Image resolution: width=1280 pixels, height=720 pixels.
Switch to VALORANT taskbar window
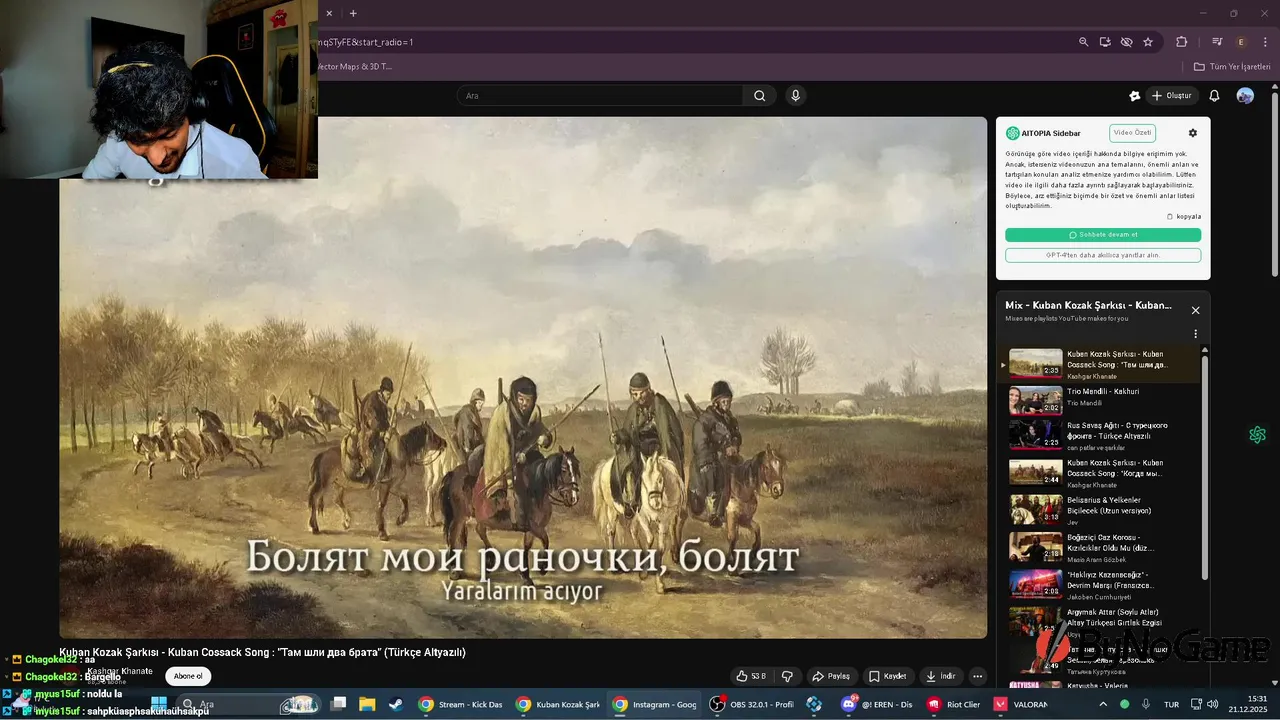pyautogui.click(x=1019, y=704)
